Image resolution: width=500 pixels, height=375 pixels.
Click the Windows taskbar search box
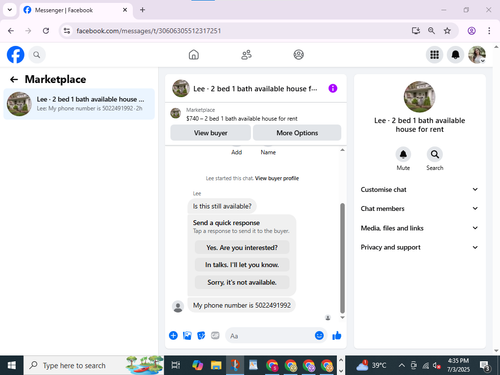point(93,365)
